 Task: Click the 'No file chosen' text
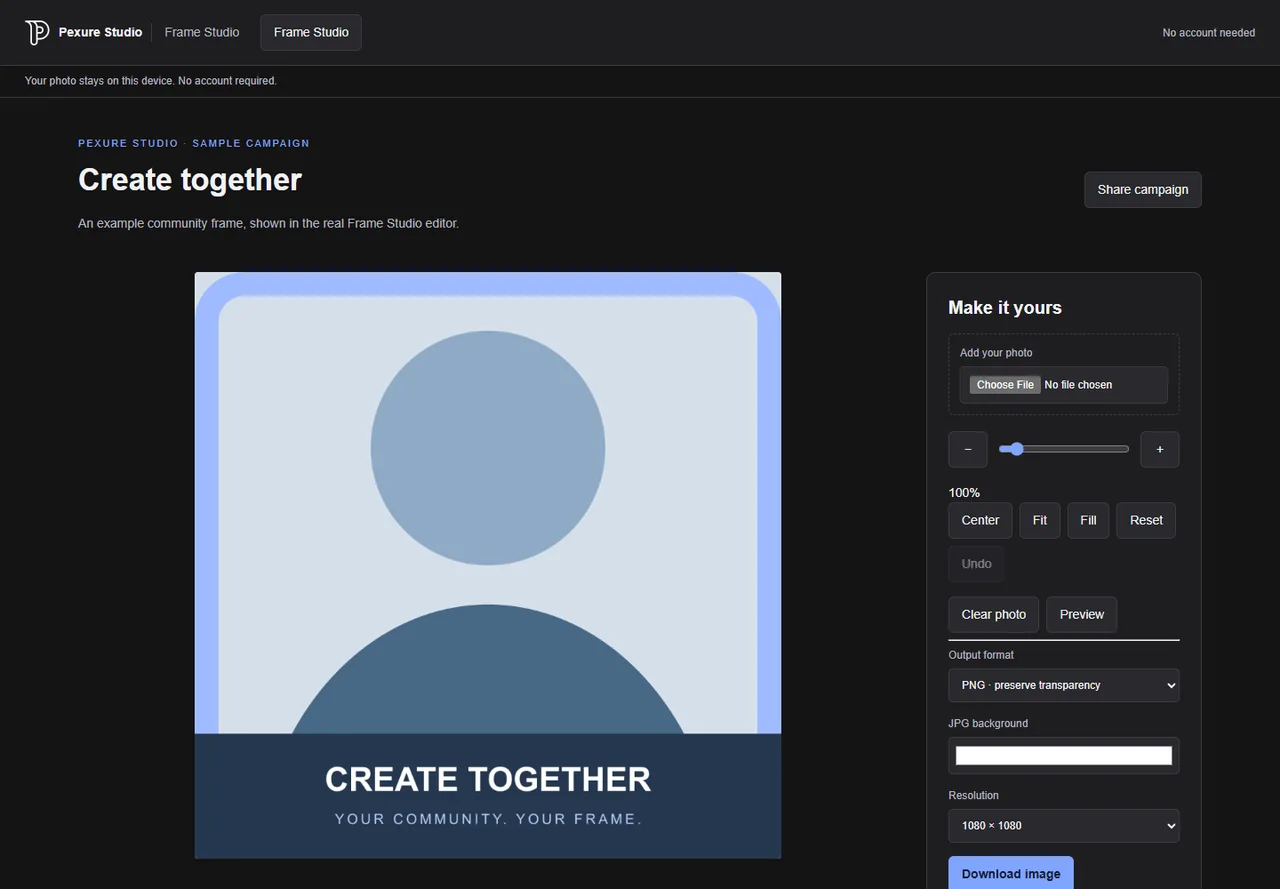point(1078,385)
